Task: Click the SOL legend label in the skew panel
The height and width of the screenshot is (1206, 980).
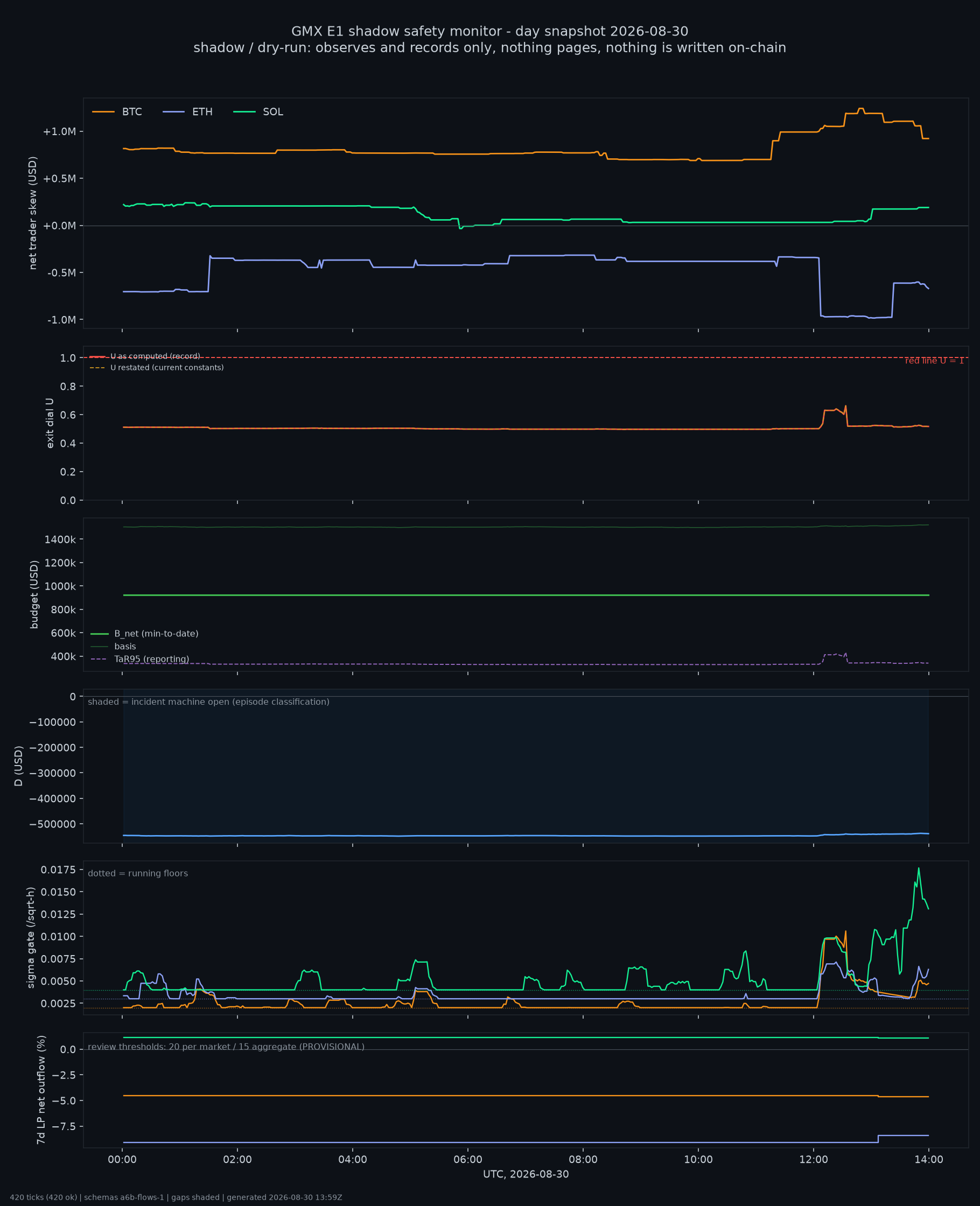Action: pos(273,112)
